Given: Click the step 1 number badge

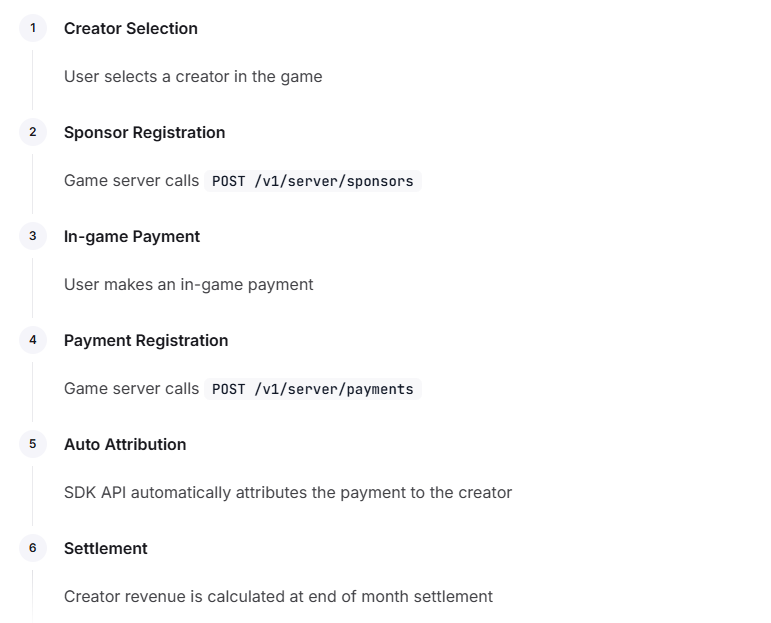Looking at the screenshot, I should (x=33, y=28).
